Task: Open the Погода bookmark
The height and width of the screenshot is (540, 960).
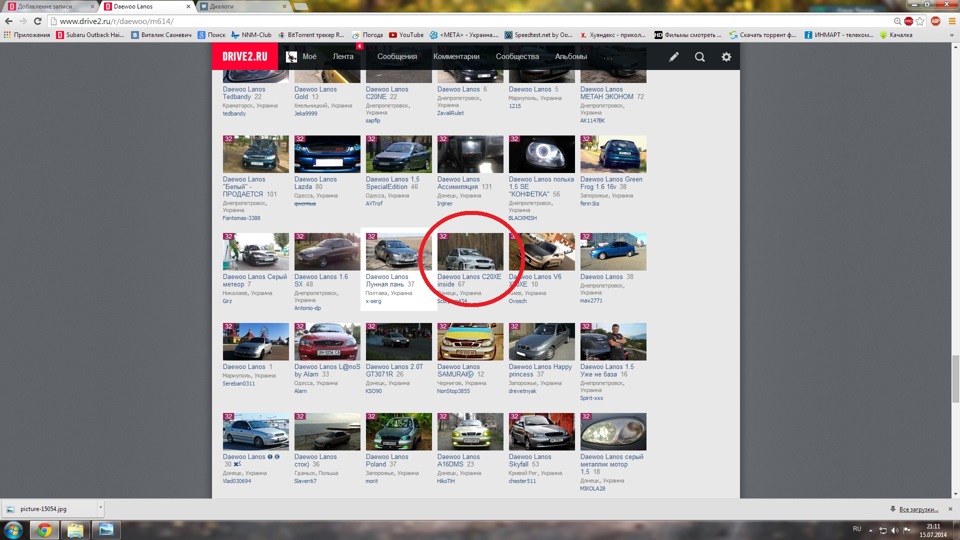Action: 367,35
